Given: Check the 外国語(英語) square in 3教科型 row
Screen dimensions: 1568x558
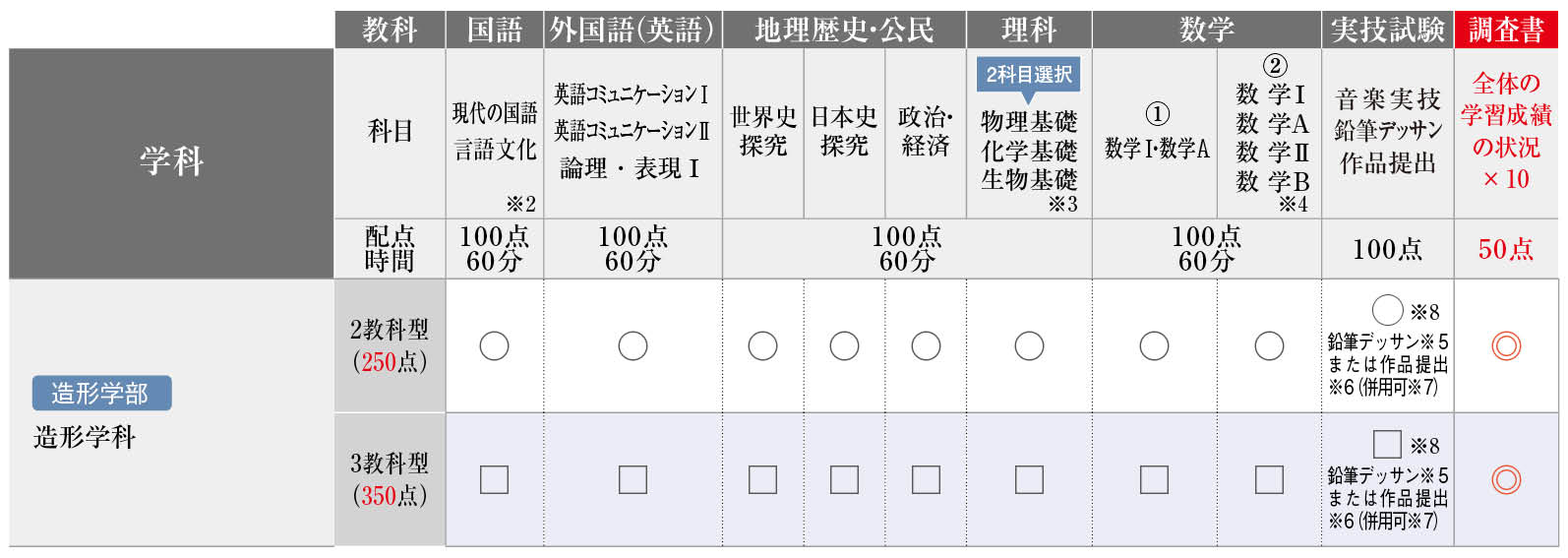Looking at the screenshot, I should point(633,479).
